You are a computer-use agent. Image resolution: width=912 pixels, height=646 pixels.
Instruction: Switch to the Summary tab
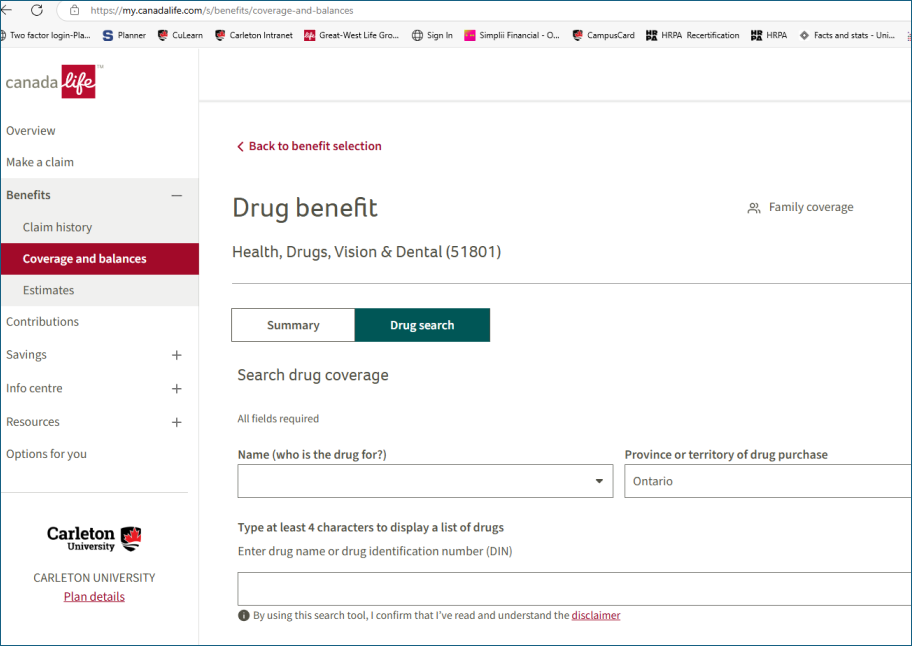(293, 325)
